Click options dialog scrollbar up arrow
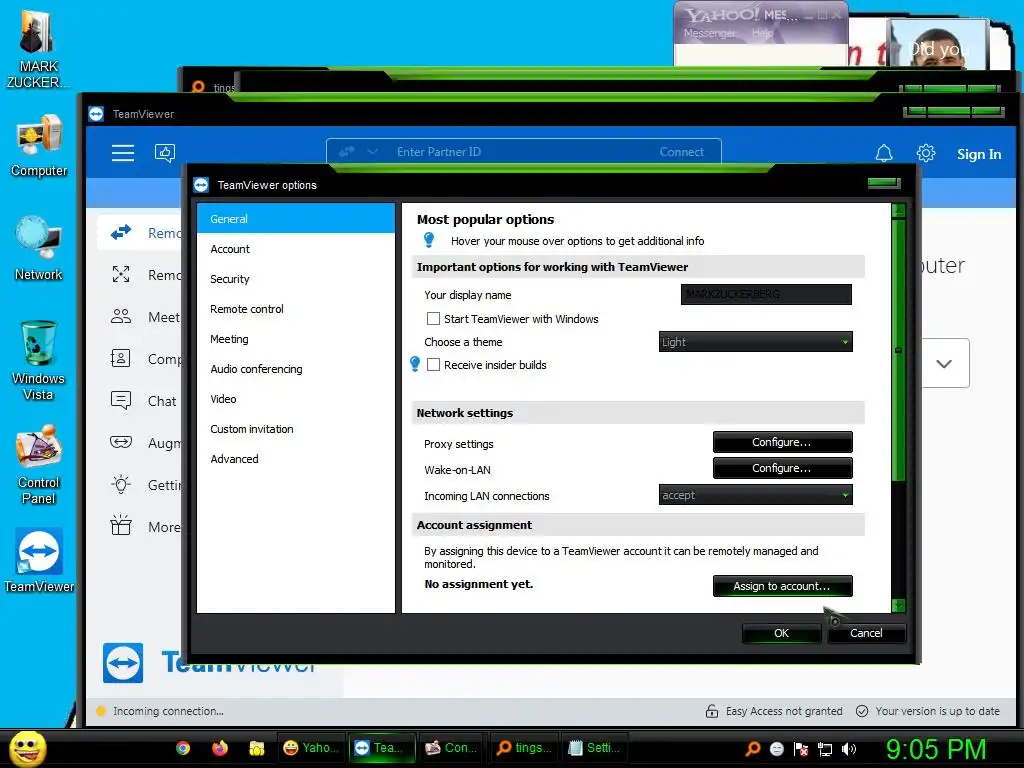 click(899, 211)
